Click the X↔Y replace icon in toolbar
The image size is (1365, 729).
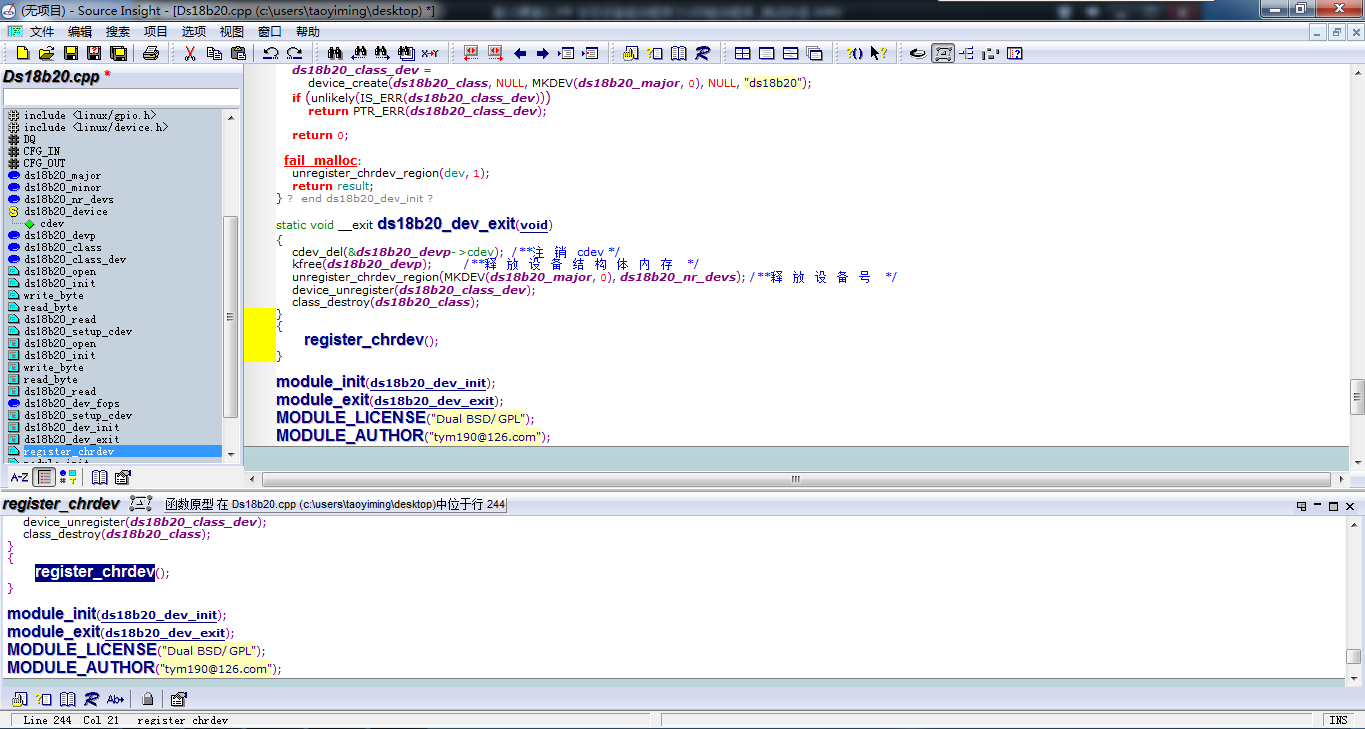click(430, 53)
